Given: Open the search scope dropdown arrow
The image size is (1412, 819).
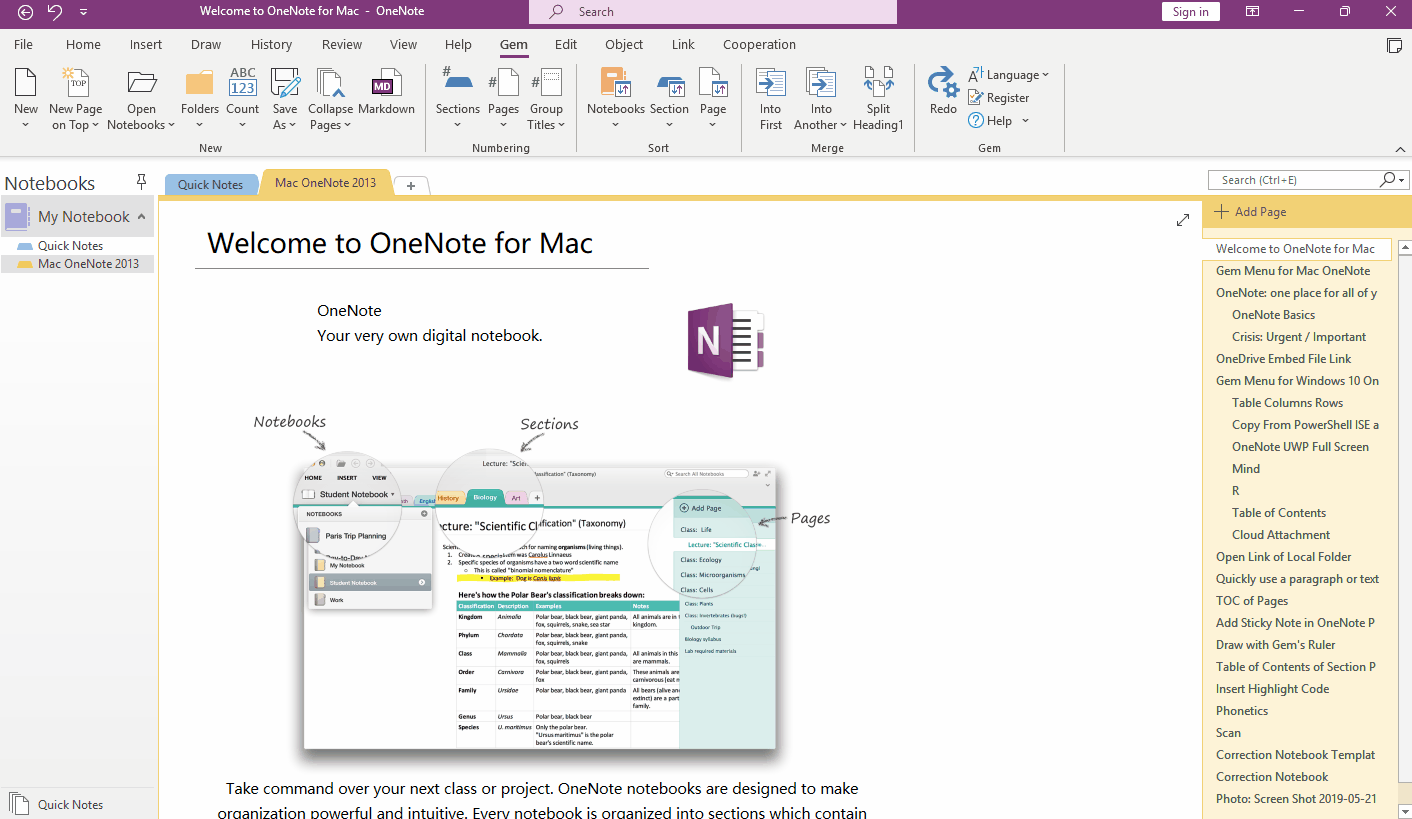Looking at the screenshot, I should pyautogui.click(x=1403, y=180).
